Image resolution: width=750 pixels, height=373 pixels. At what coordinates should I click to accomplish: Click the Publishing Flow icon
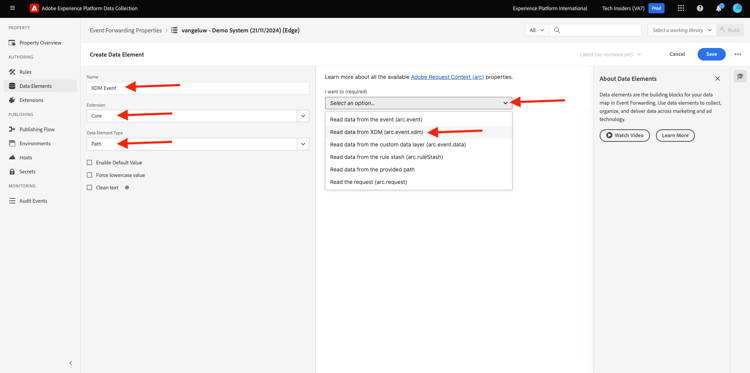12,129
